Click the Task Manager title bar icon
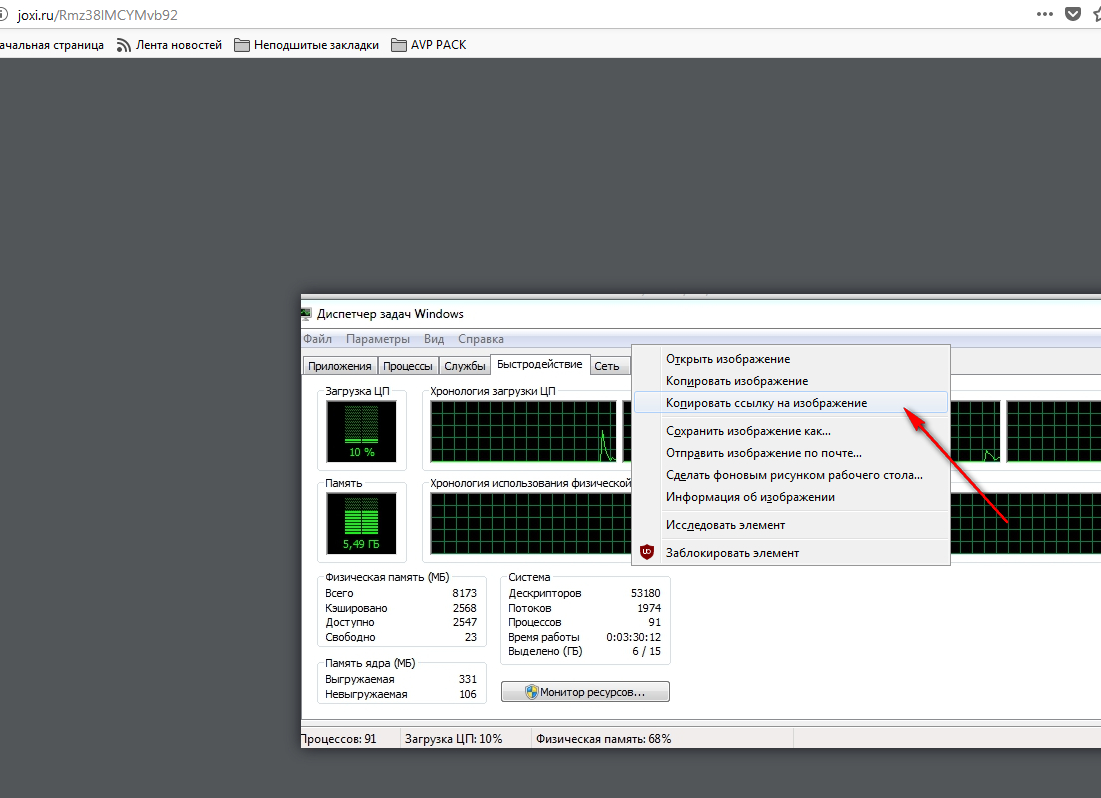 (306, 313)
